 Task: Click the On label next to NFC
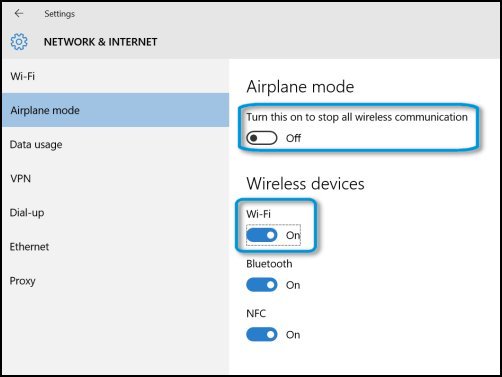point(293,335)
